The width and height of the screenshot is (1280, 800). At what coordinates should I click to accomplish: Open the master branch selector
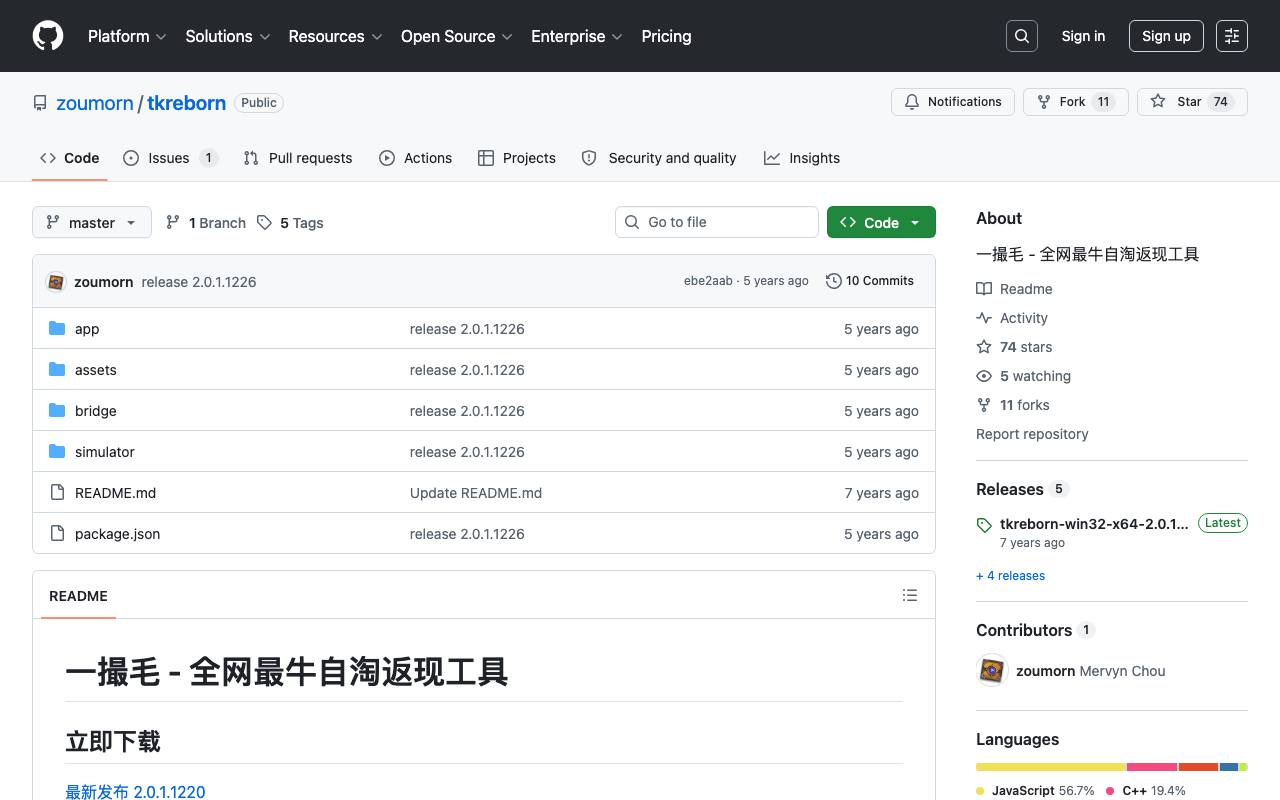click(92, 222)
